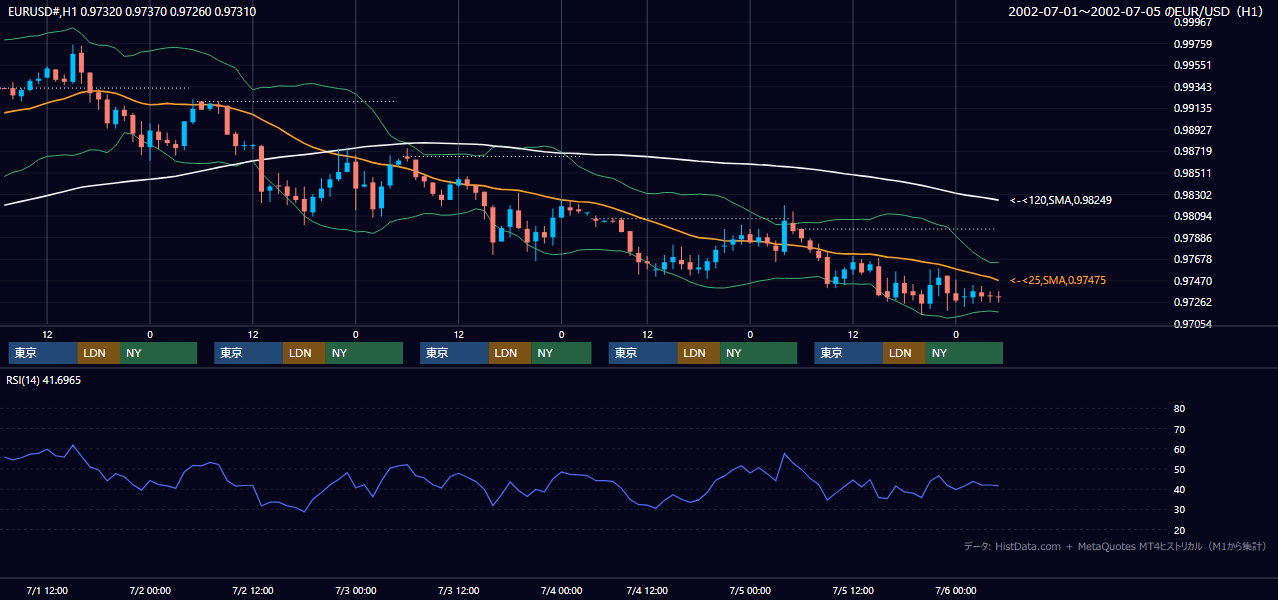Screen dimensions: 1278x600
Task: Click the 0.99759 price axis label
Action: [1192, 44]
